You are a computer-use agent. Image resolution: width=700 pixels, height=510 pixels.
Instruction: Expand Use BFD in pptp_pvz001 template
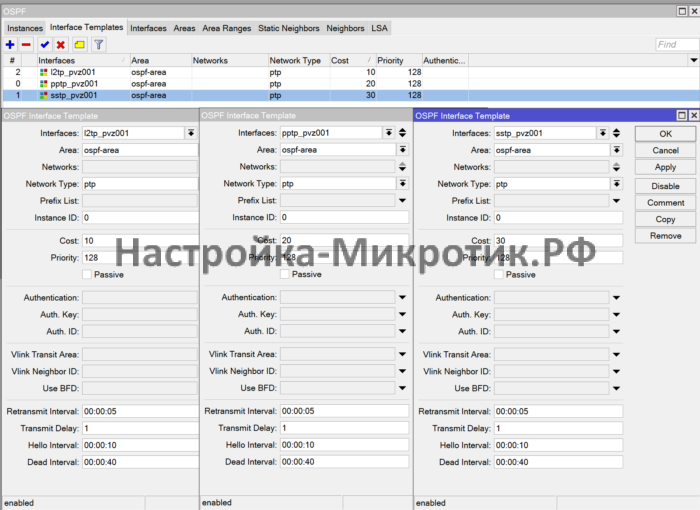pyautogui.click(x=402, y=388)
